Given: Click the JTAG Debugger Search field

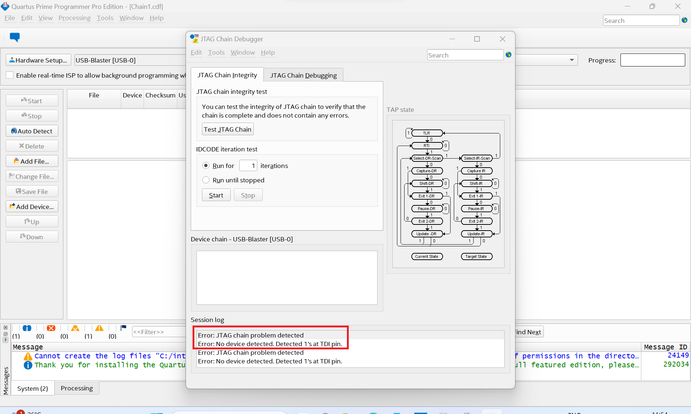Looking at the screenshot, I should (465, 55).
